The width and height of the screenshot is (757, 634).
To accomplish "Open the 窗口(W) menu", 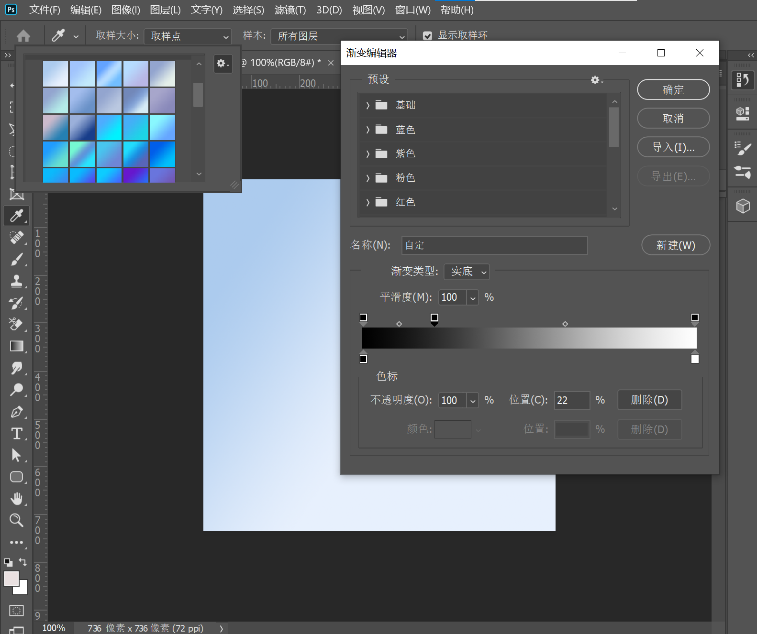I will pos(413,10).
